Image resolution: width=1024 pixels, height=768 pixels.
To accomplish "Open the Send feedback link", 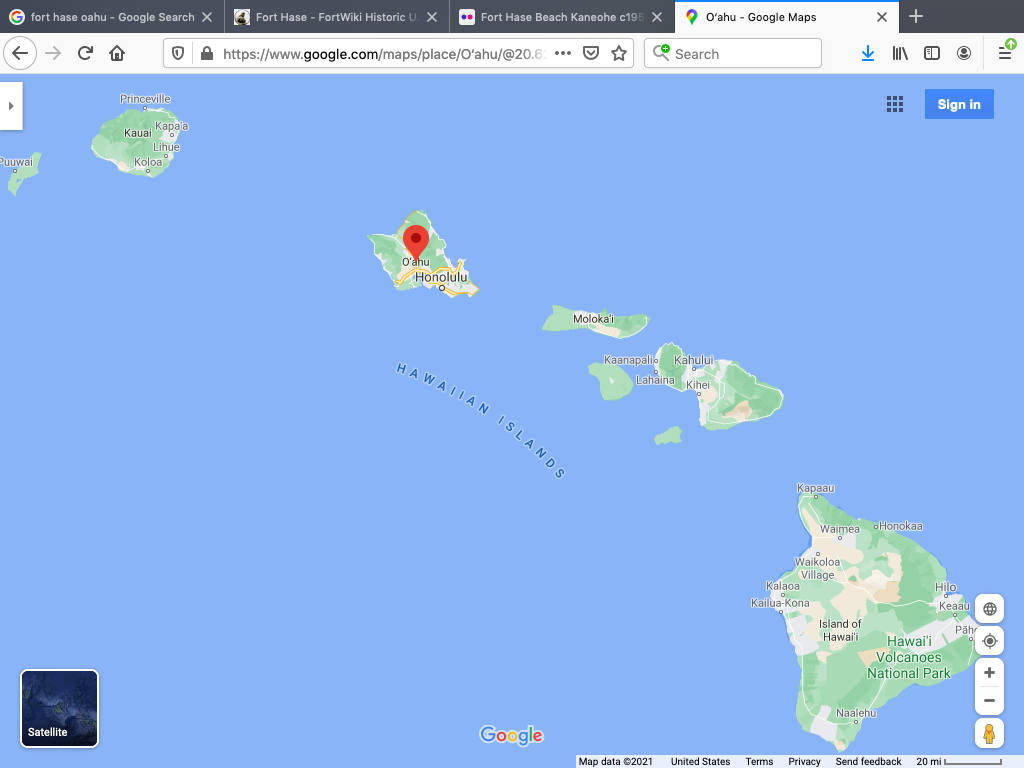I will [x=868, y=761].
